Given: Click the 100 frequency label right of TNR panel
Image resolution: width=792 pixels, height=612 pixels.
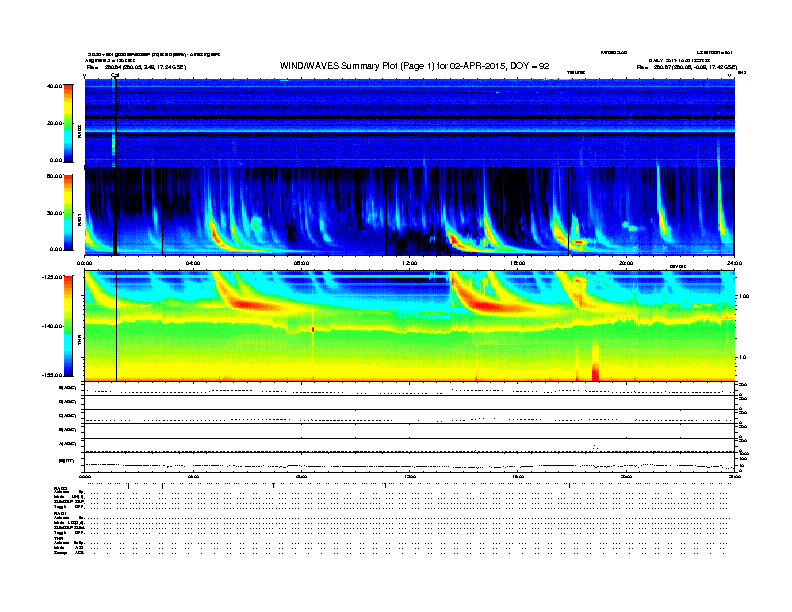Looking at the screenshot, I should (744, 296).
